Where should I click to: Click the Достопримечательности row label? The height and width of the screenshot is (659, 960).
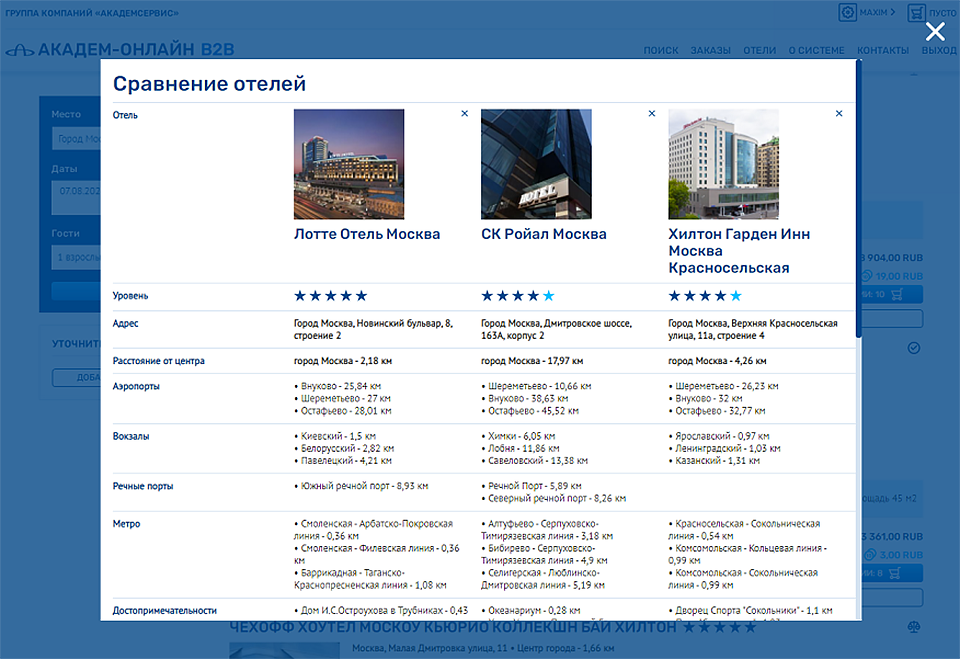pyautogui.click(x=165, y=611)
